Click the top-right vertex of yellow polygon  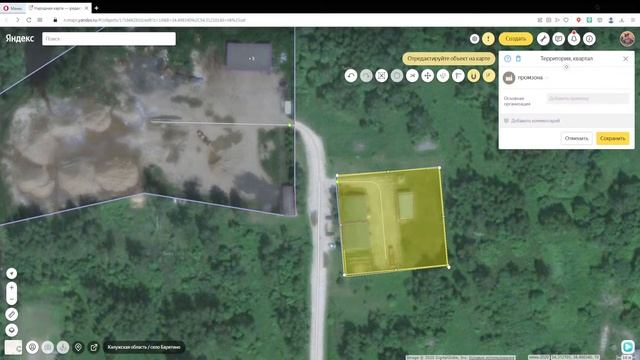439,167
